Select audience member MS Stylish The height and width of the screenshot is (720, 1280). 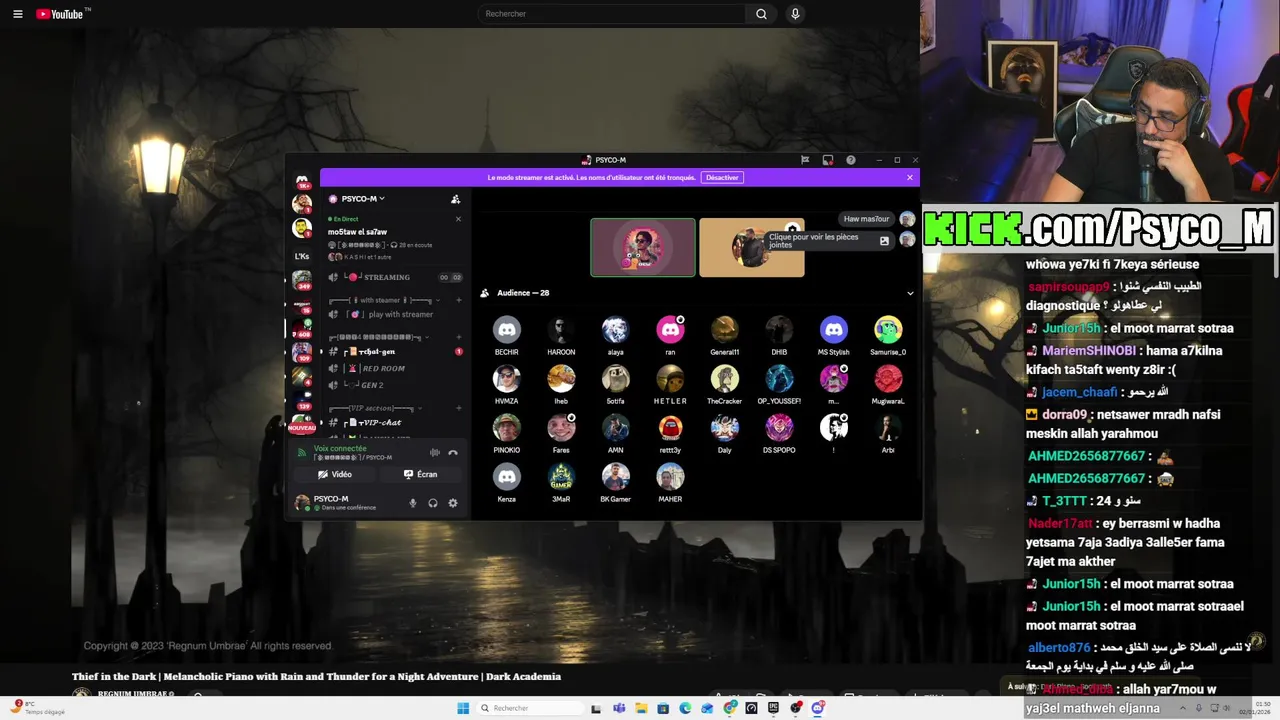coord(834,336)
